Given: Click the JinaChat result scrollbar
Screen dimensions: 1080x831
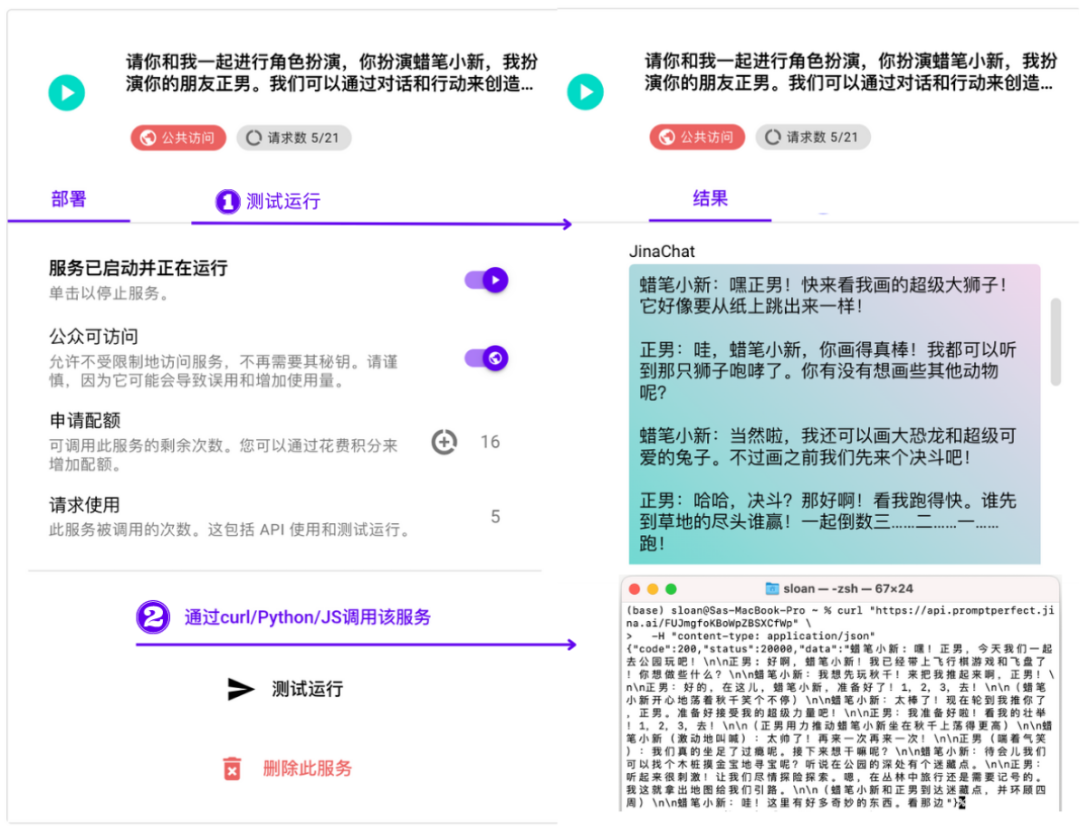Looking at the screenshot, I should (x=1055, y=342).
